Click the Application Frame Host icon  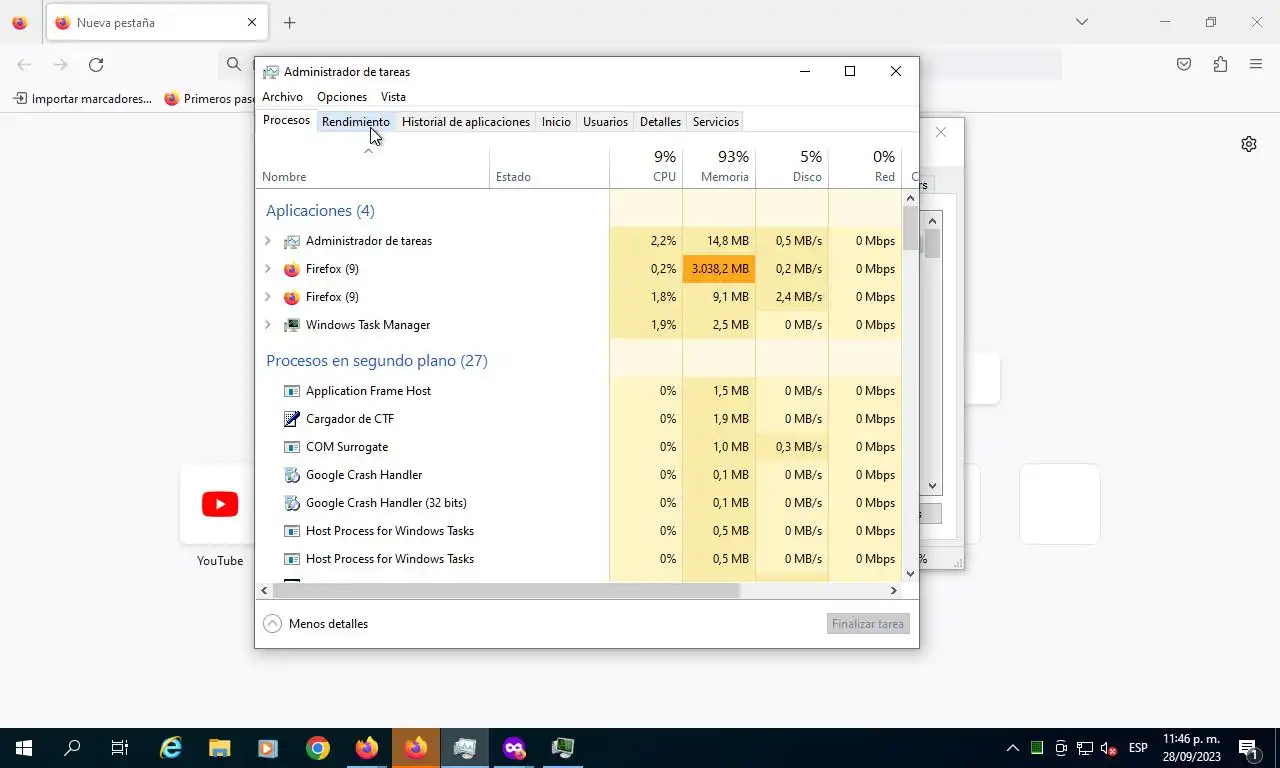[291, 391]
